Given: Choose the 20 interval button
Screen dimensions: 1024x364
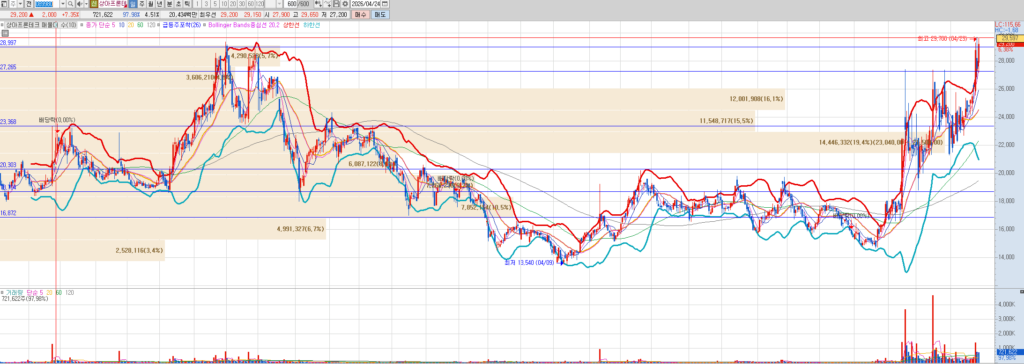Looking at the screenshot, I should pos(232,4).
